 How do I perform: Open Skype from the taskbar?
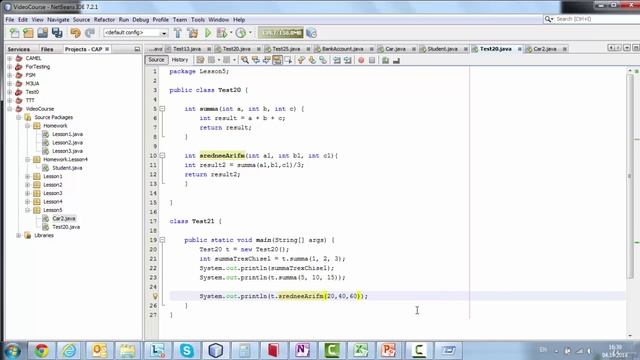click(187, 350)
